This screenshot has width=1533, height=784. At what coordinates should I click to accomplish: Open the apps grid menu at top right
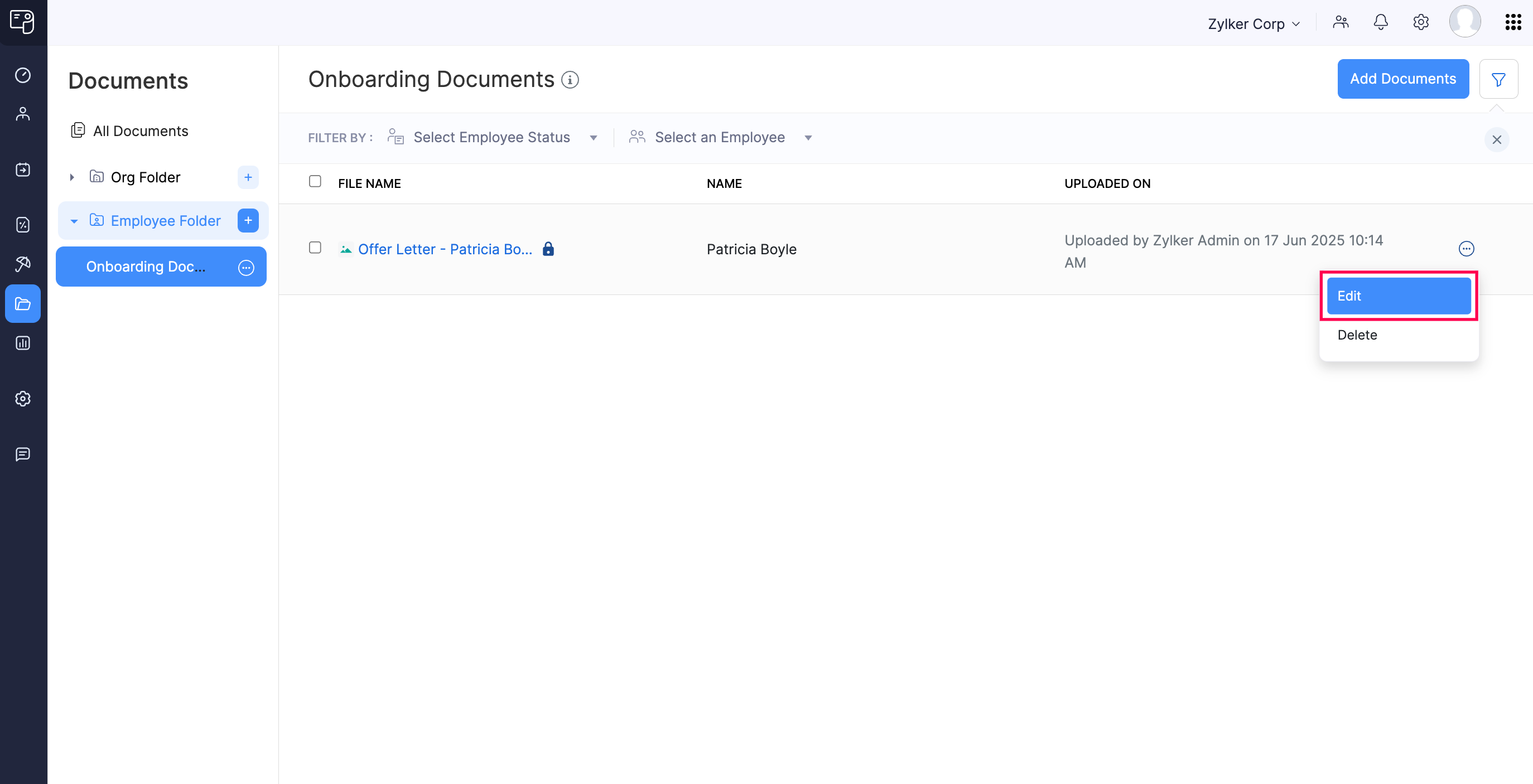(x=1513, y=22)
